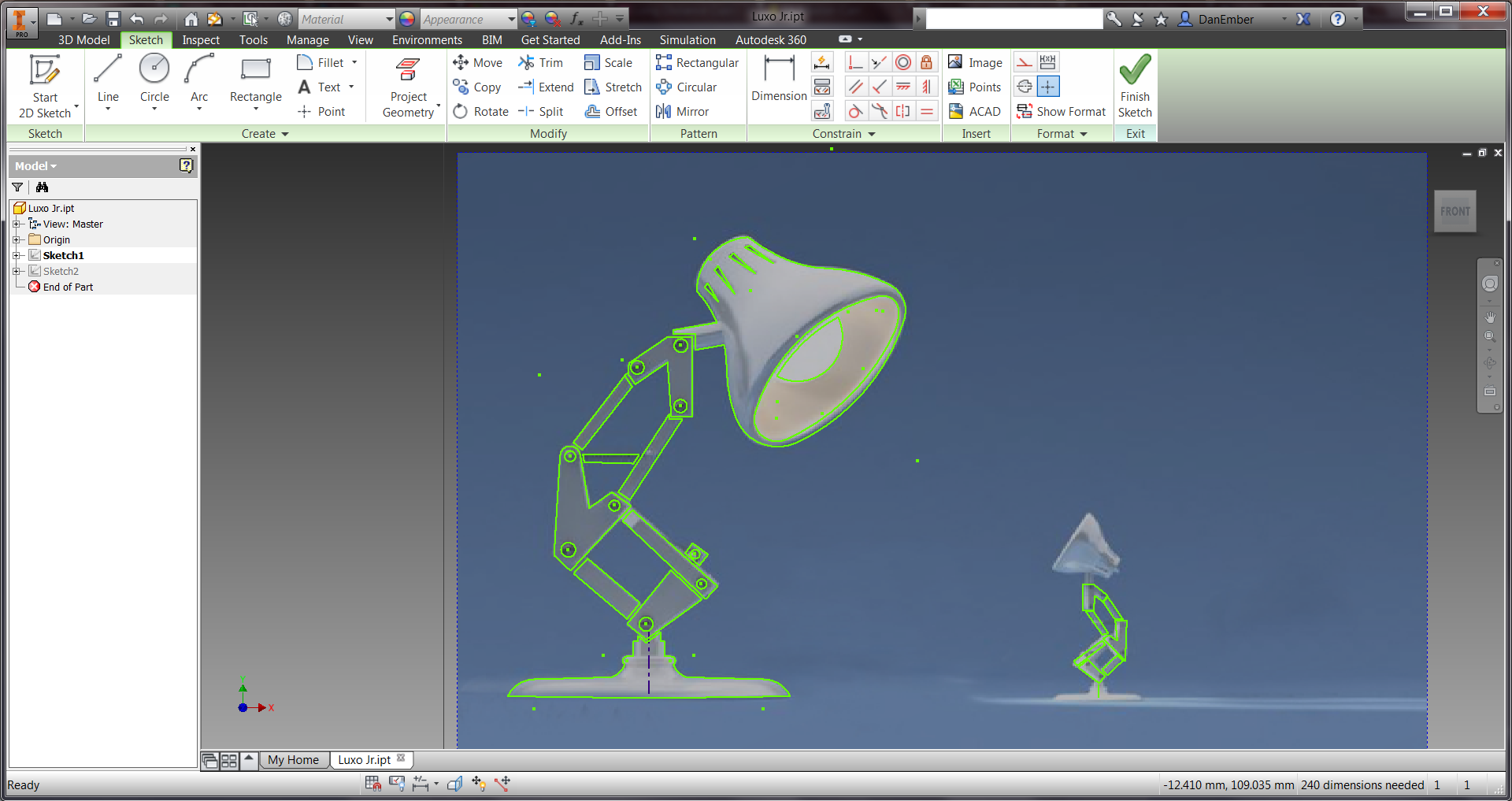Expand the Origin folder node
The image size is (1512, 801).
pos(16,239)
